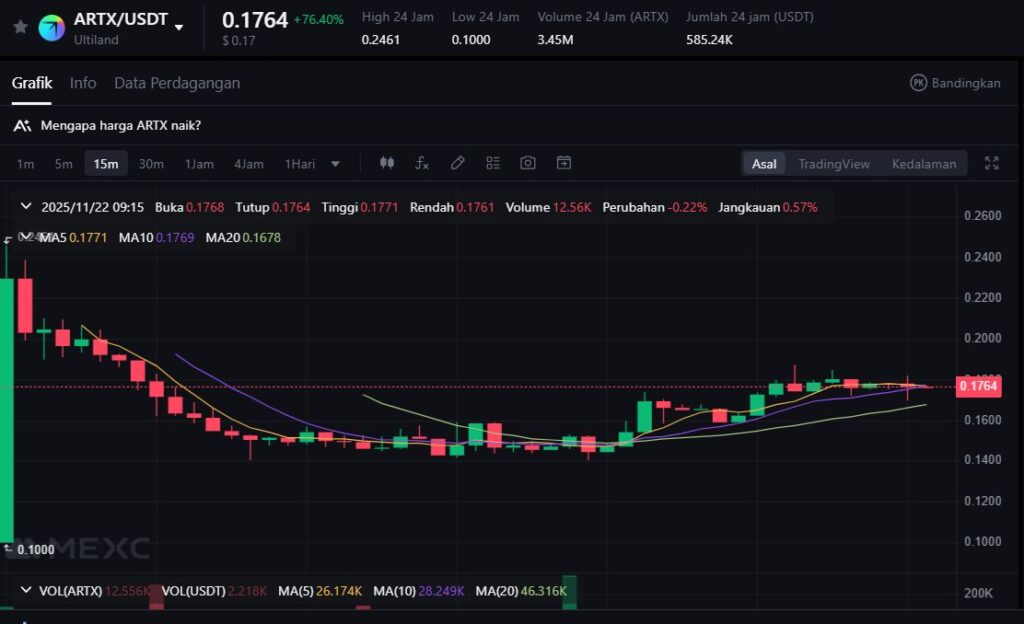Click the Bandingkan compare button
Image resolution: width=1024 pixels, height=624 pixels.
(955, 83)
